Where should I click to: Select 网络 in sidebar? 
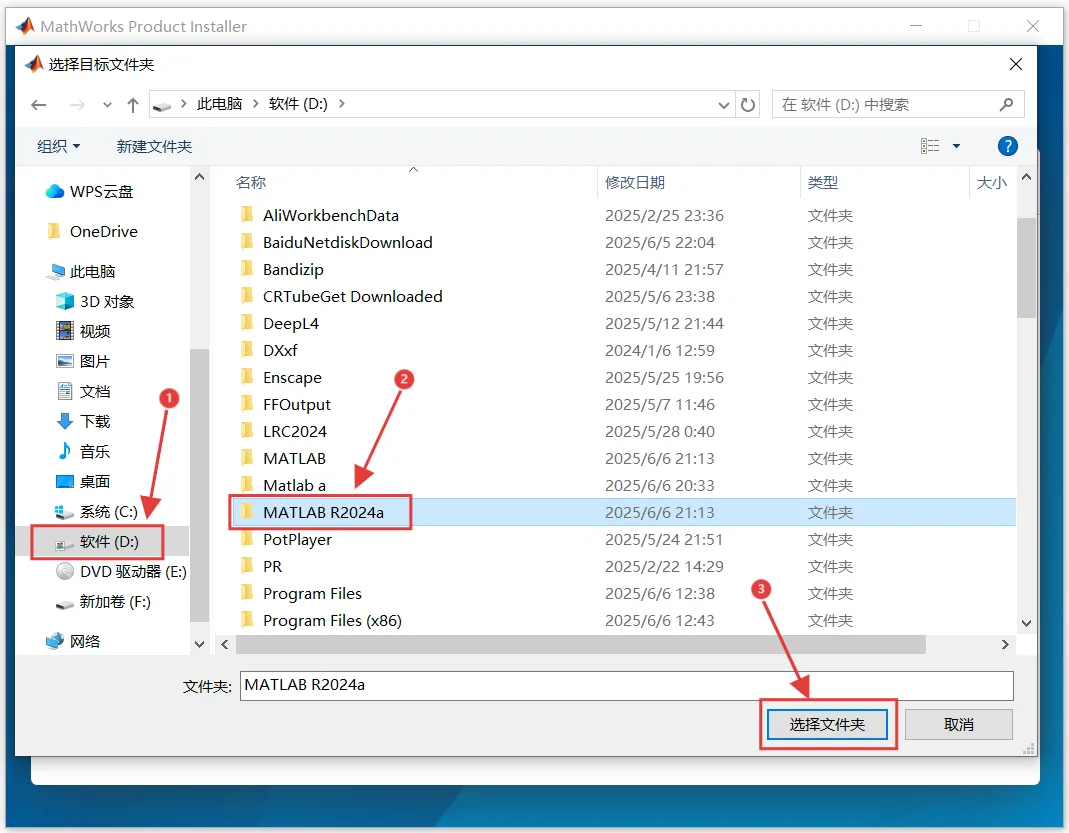pos(73,641)
